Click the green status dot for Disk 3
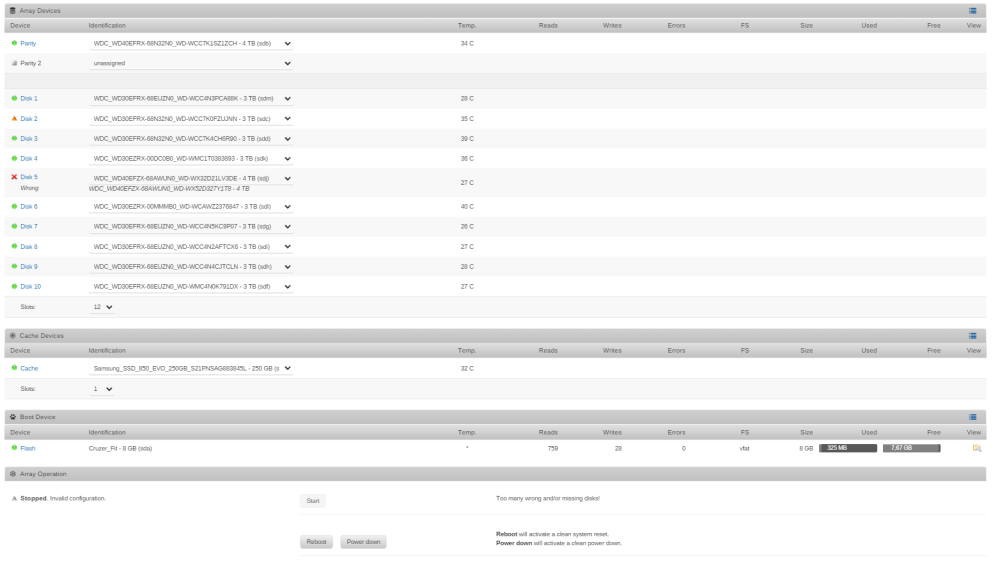 click(14, 138)
